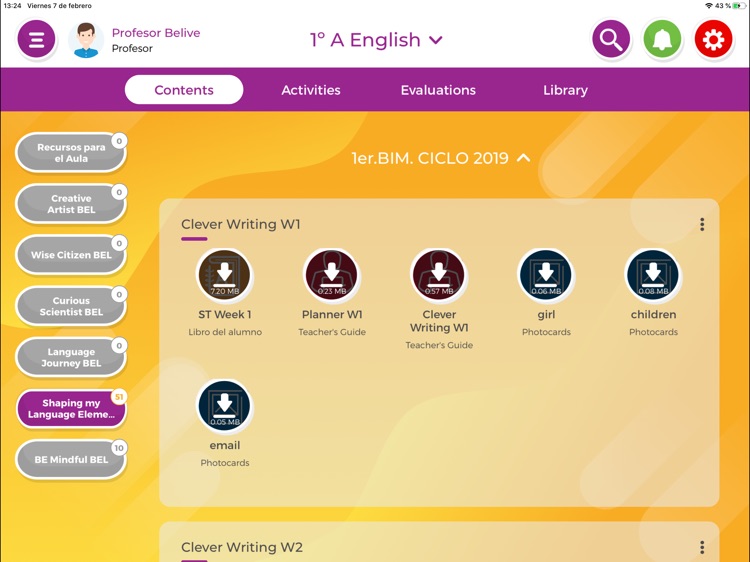Open the purple hamburger menu
This screenshot has width=750, height=562.
[36, 39]
